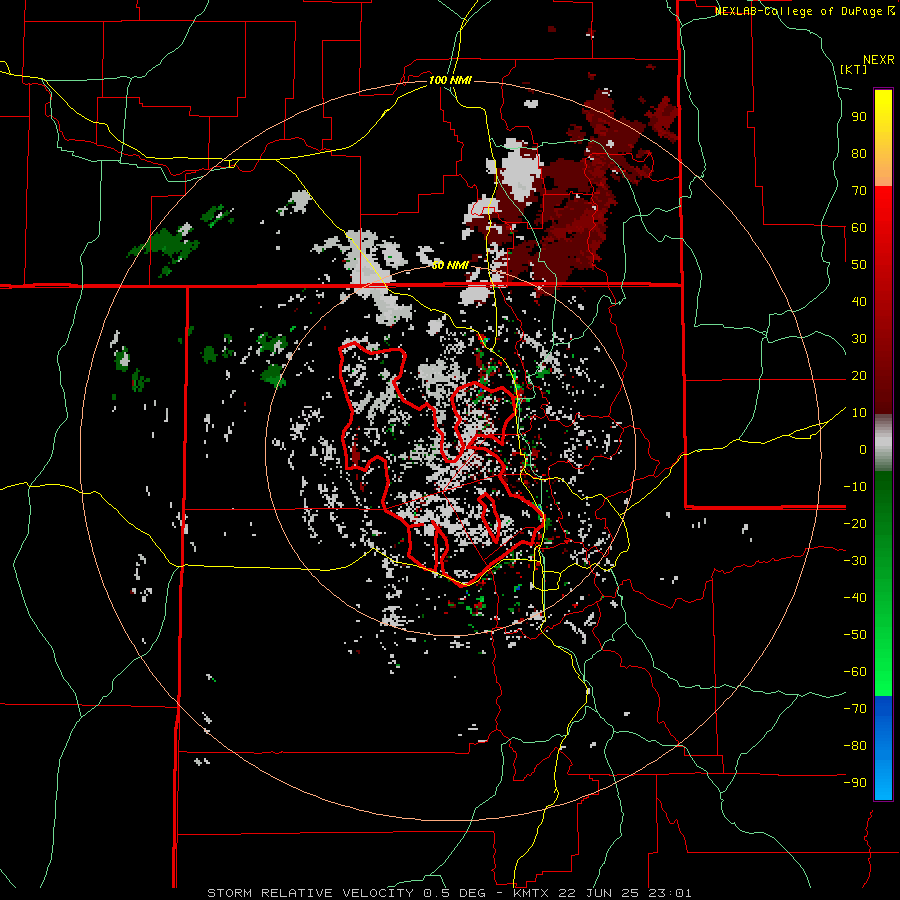Click the 40 value on the velocity scale
The image size is (900, 900).
pos(859,301)
